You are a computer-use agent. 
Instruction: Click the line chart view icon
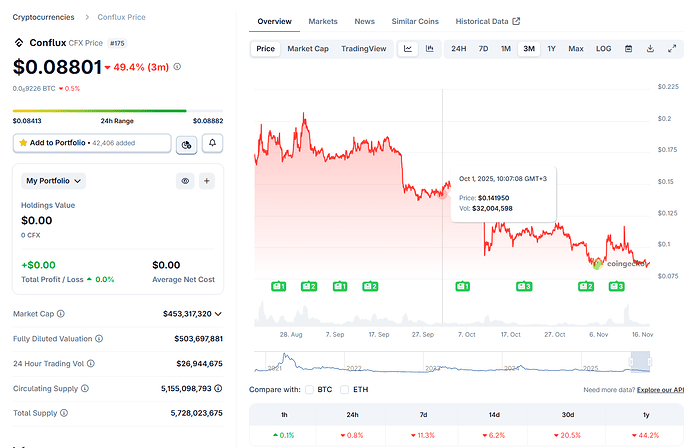point(408,48)
